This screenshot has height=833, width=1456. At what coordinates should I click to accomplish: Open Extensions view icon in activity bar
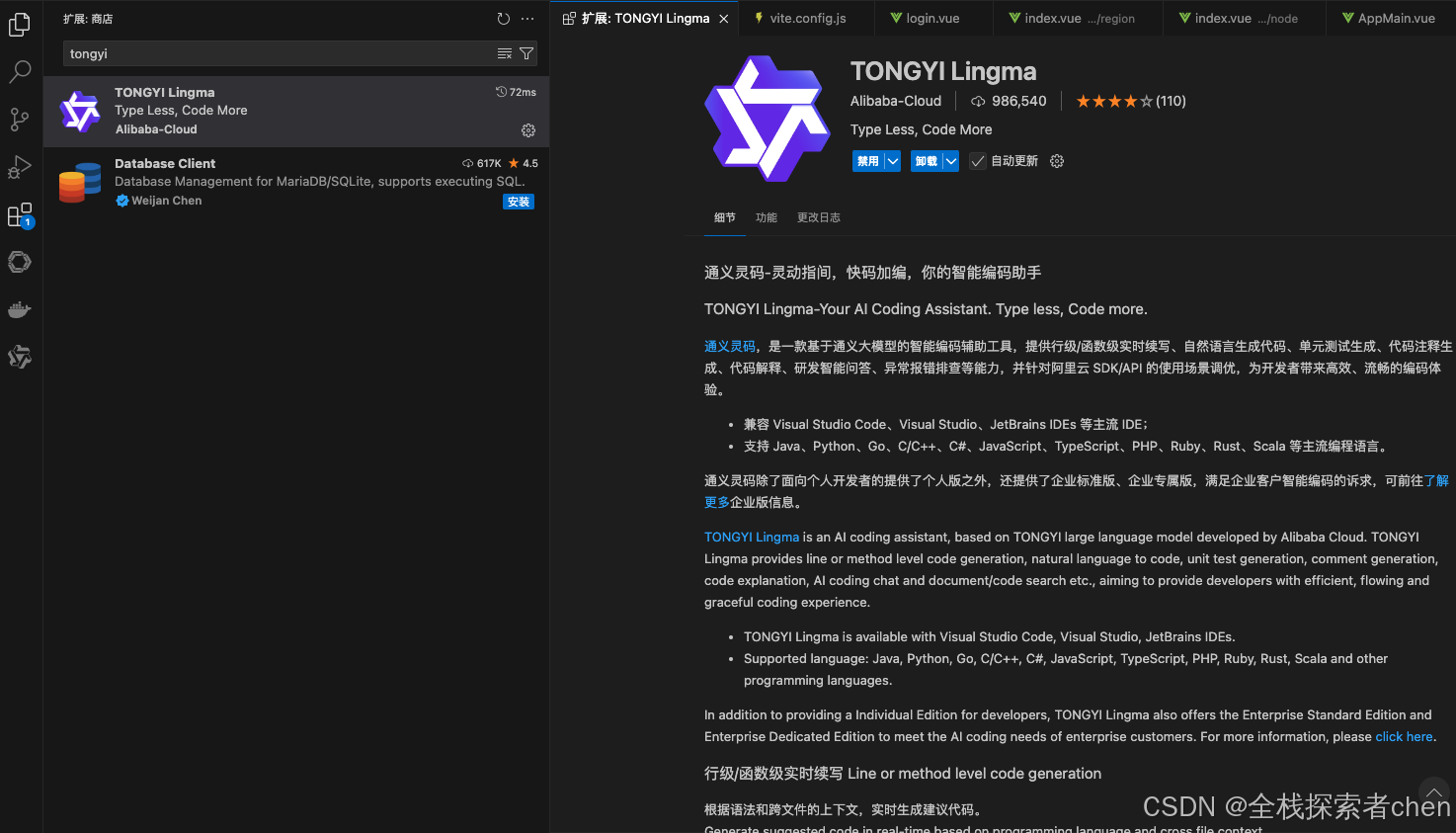[20, 215]
